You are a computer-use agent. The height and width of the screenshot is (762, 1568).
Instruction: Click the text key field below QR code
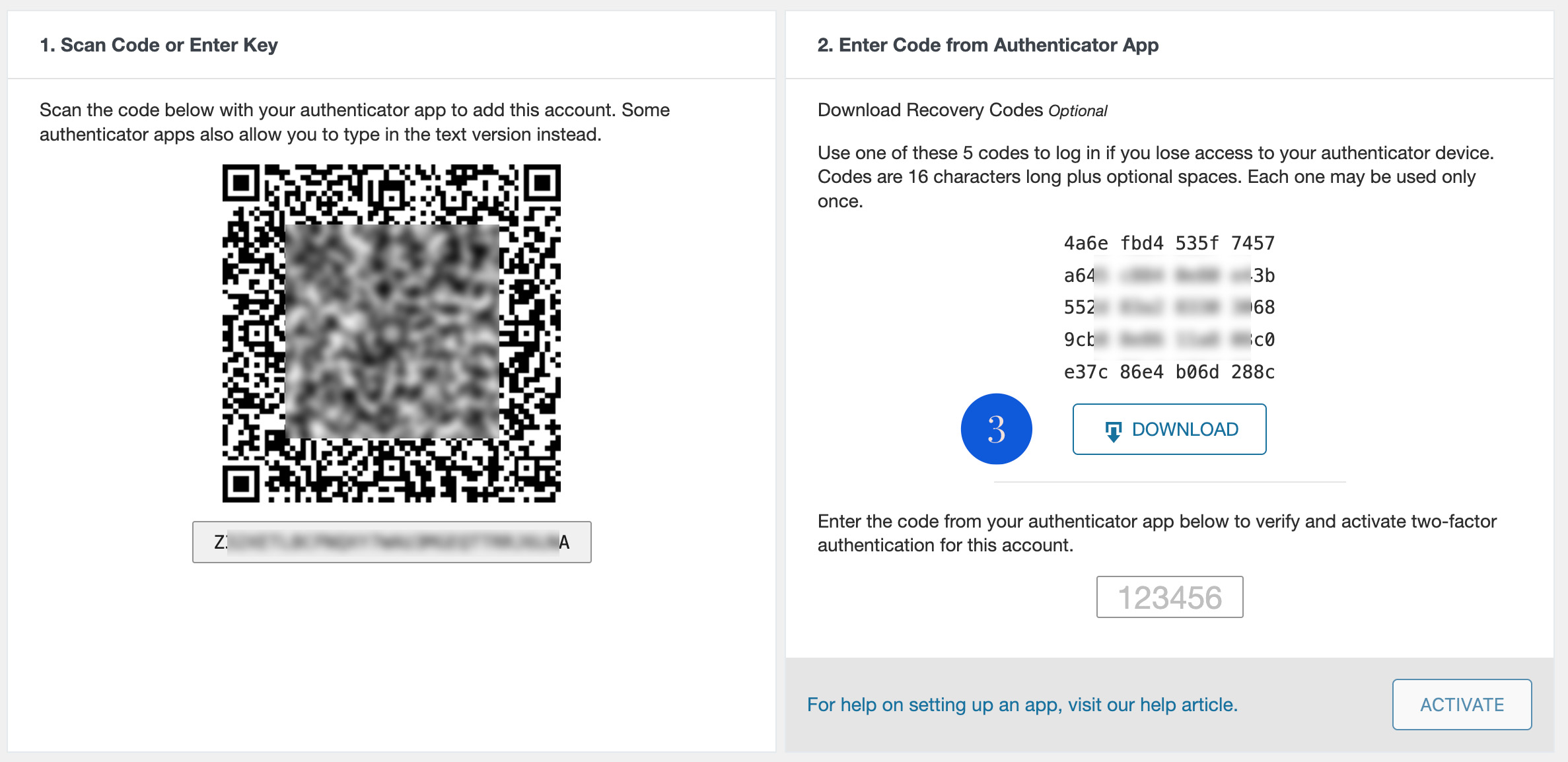[392, 542]
